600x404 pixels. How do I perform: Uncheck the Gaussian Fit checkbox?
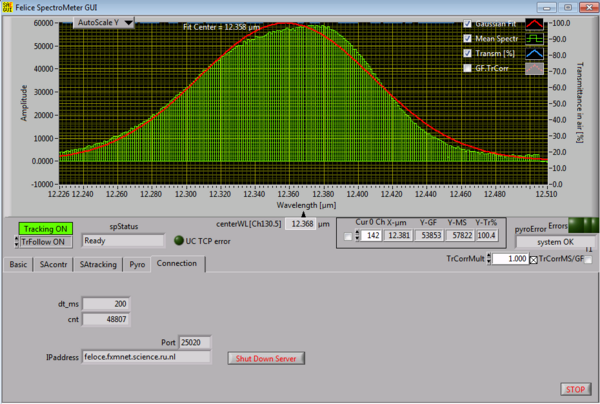click(467, 25)
